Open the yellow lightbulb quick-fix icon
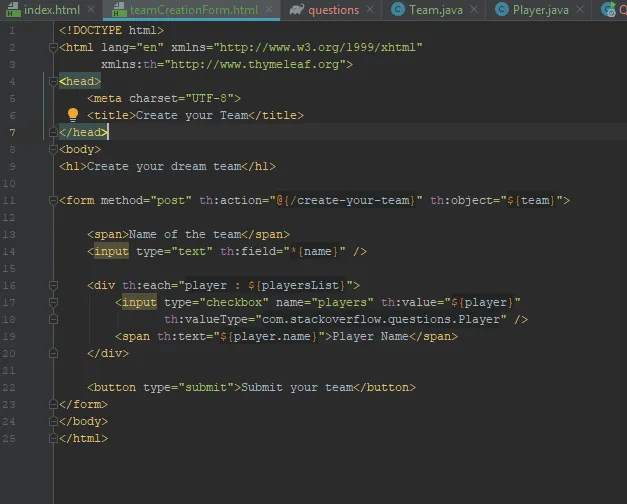The image size is (627, 504). (73, 115)
